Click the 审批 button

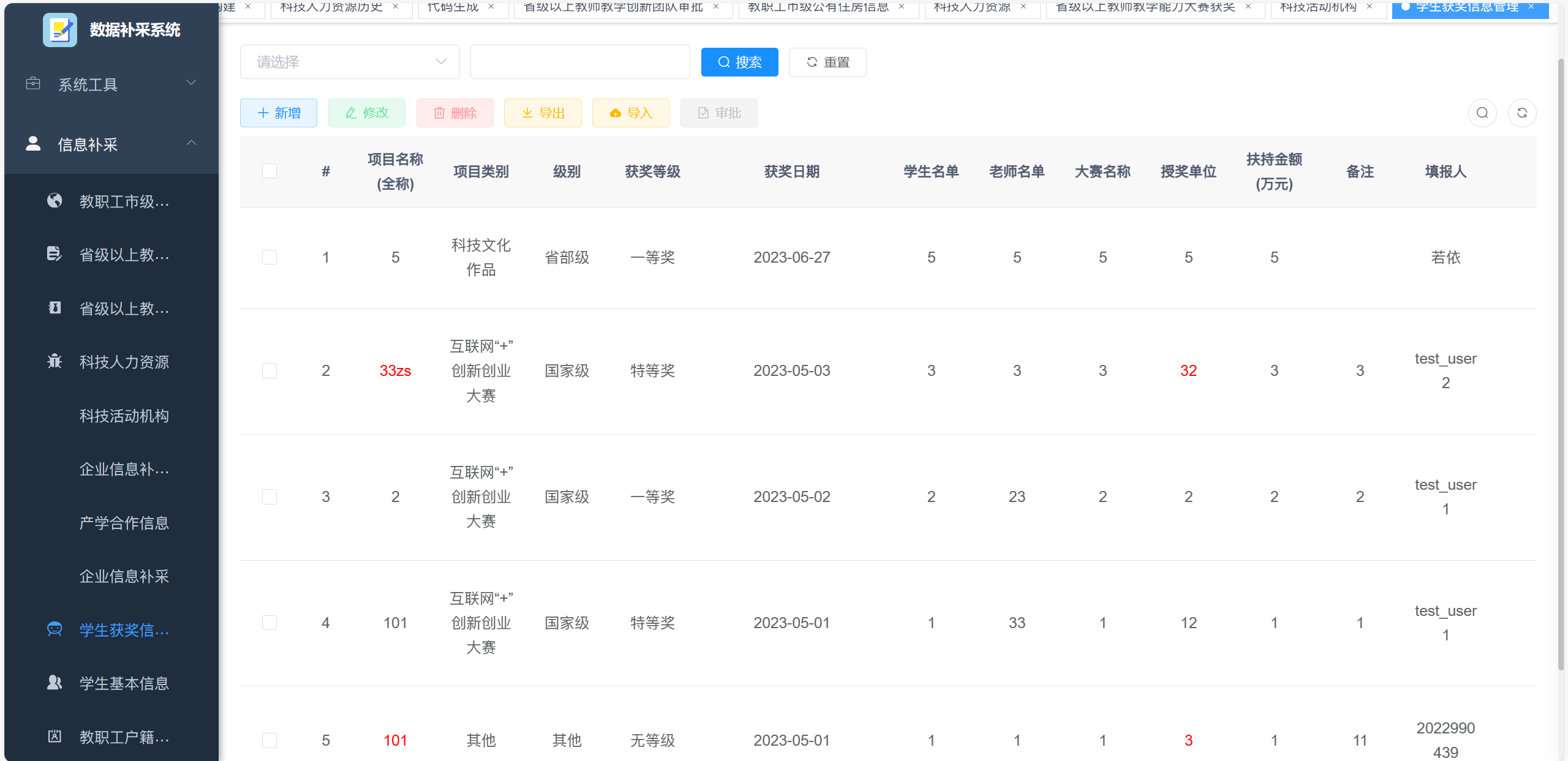(x=719, y=113)
